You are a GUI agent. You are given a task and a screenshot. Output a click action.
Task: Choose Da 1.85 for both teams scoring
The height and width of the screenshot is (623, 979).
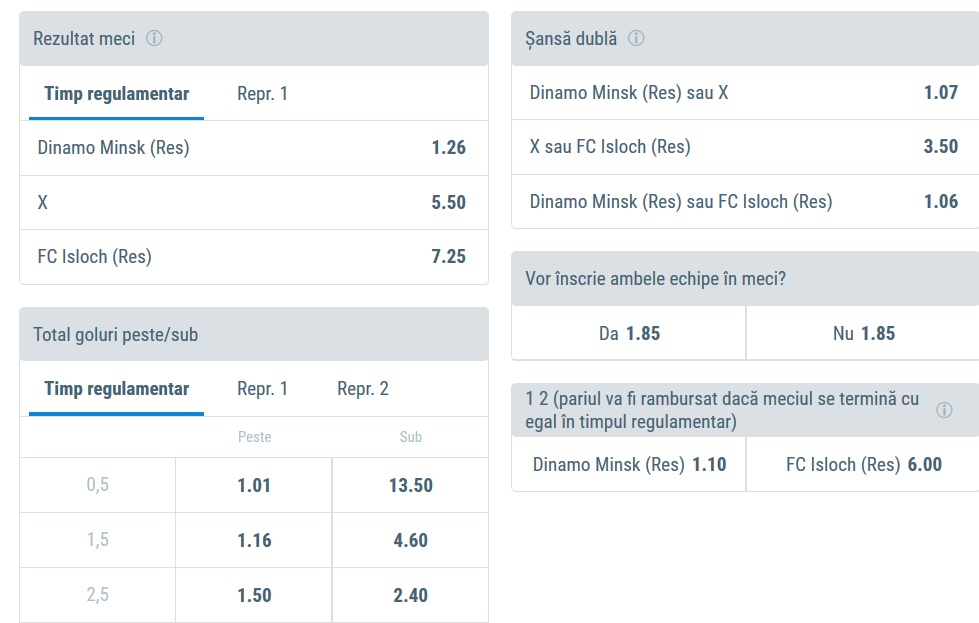(x=629, y=333)
